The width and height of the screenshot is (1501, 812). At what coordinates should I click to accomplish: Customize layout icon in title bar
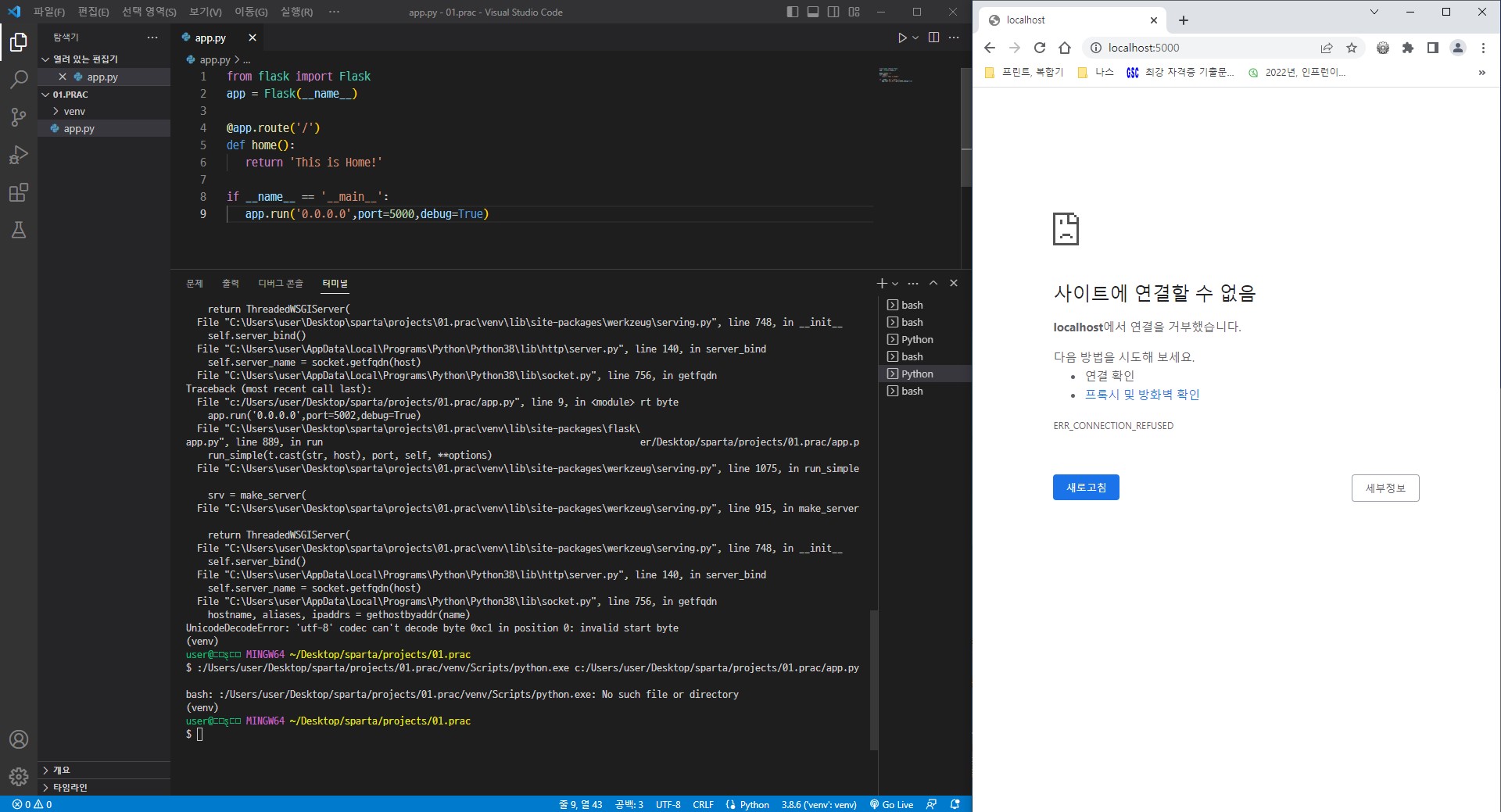(x=854, y=12)
